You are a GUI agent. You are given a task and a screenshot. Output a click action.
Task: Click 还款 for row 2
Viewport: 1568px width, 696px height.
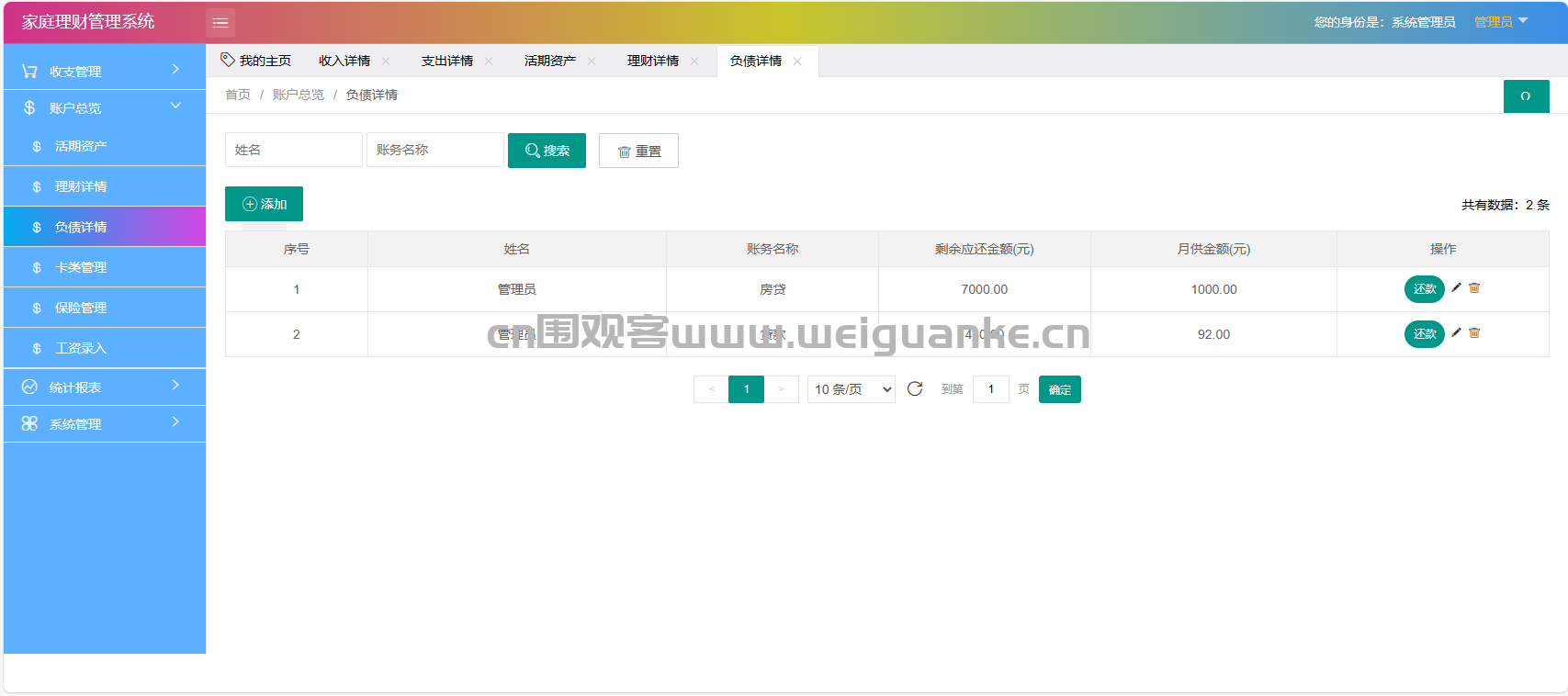point(1425,334)
